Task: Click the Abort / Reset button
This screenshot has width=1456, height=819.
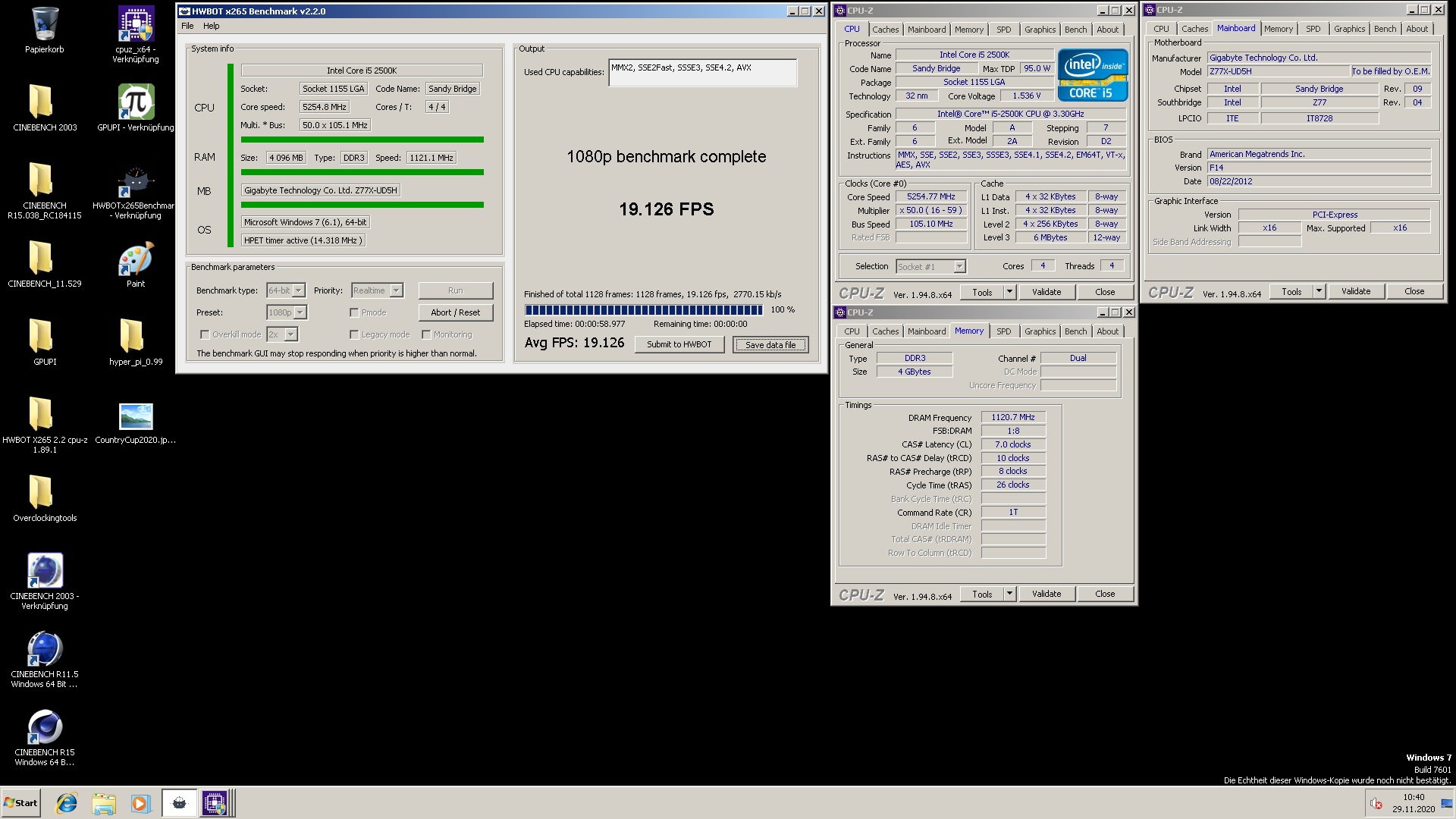Action: pyautogui.click(x=456, y=312)
